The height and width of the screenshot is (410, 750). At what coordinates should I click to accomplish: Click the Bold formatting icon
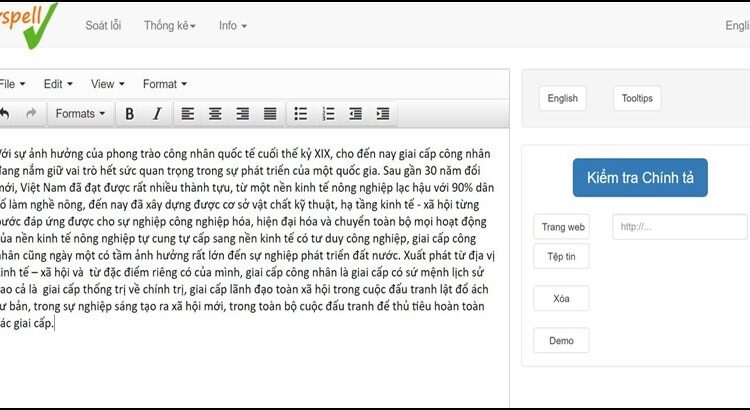point(129,114)
